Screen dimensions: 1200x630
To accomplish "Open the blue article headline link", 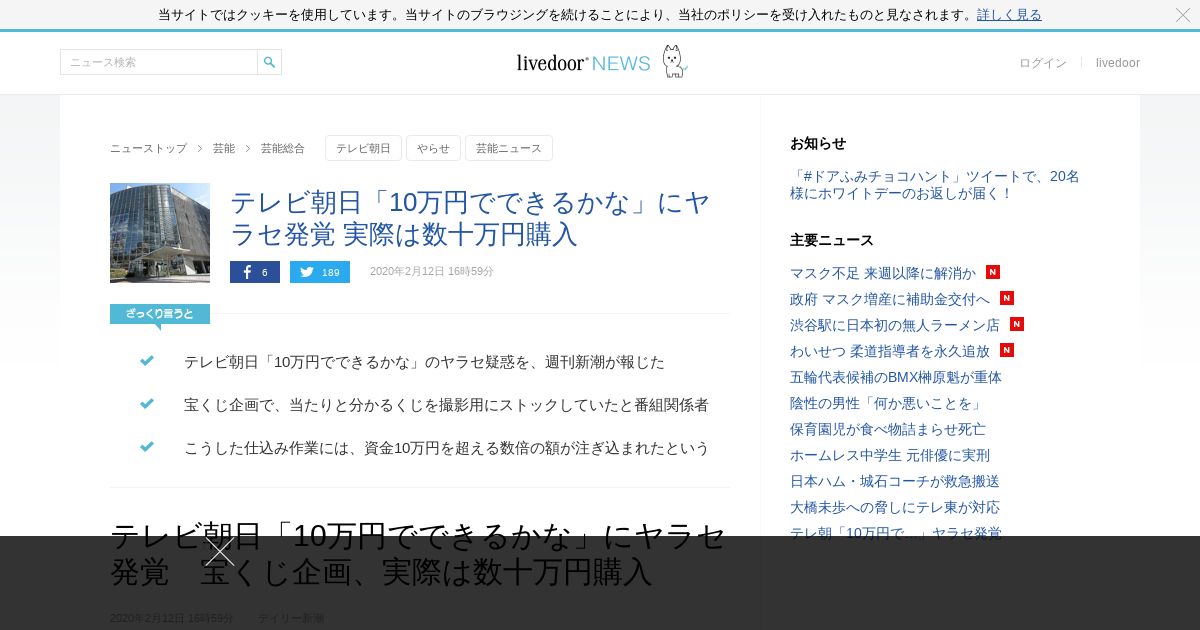I will click(470, 218).
